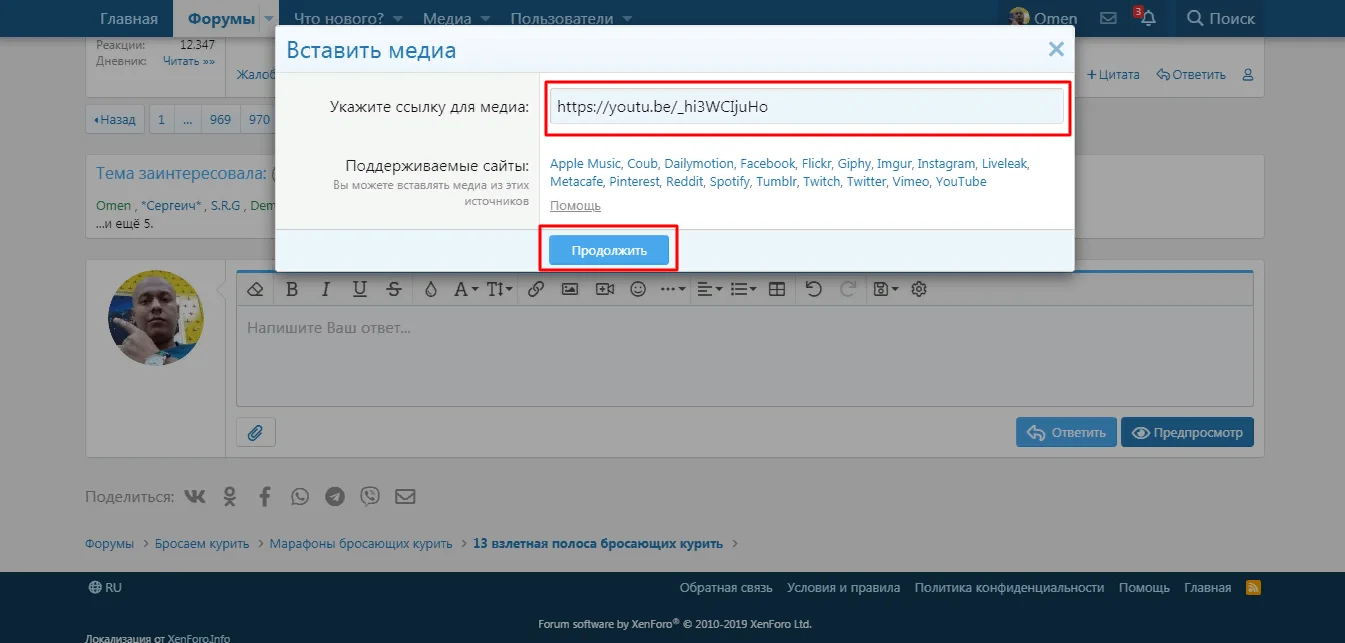Viewport: 1345px width, 643px height.
Task: Click the redo icon in editor
Action: pyautogui.click(x=848, y=289)
